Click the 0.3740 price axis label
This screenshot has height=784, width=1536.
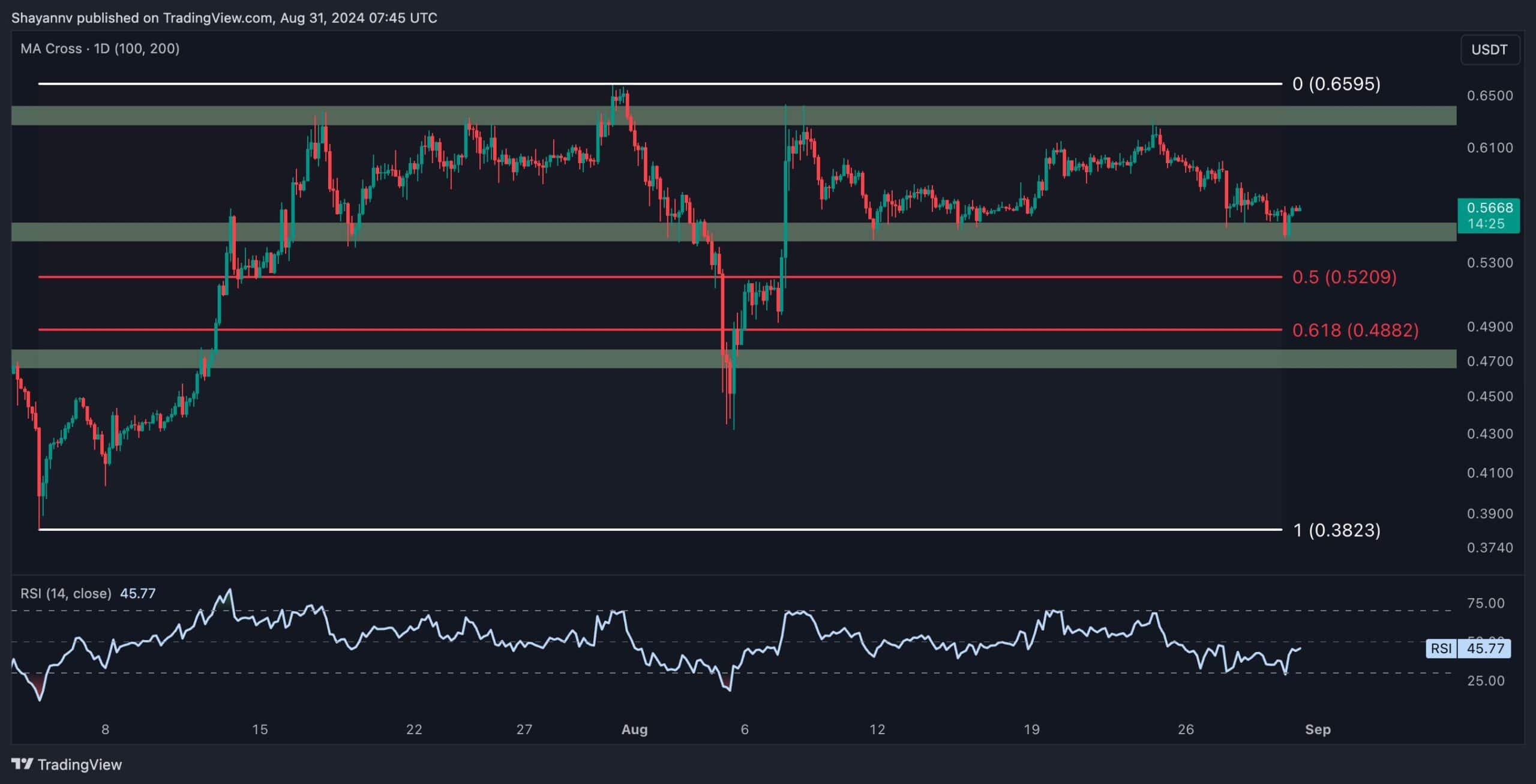click(1490, 548)
